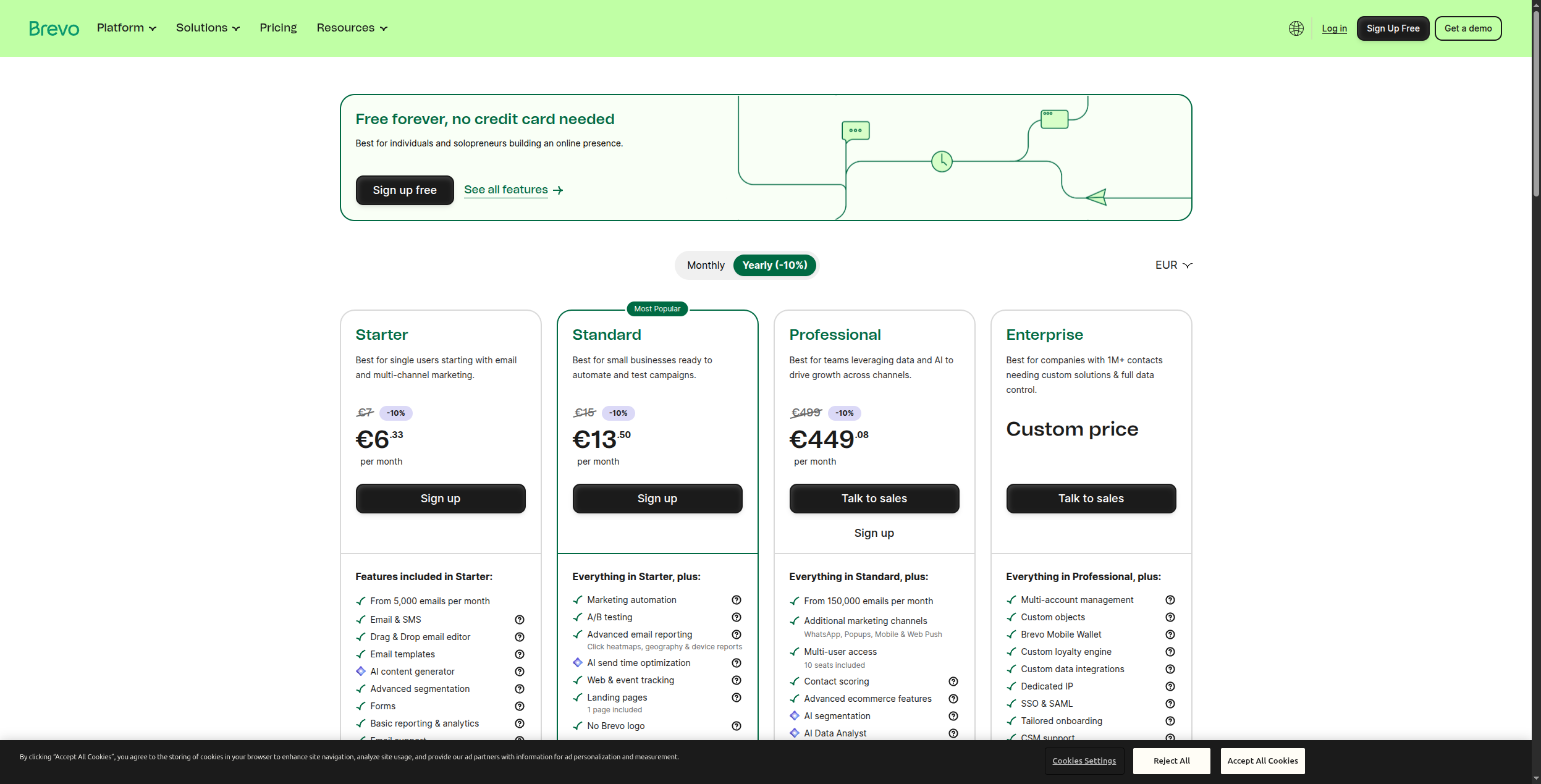Show info for A/B testing

pos(737,617)
